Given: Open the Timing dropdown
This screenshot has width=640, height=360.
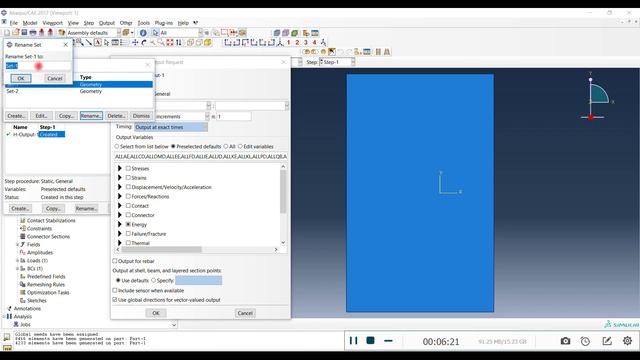Looking at the screenshot, I should point(171,127).
